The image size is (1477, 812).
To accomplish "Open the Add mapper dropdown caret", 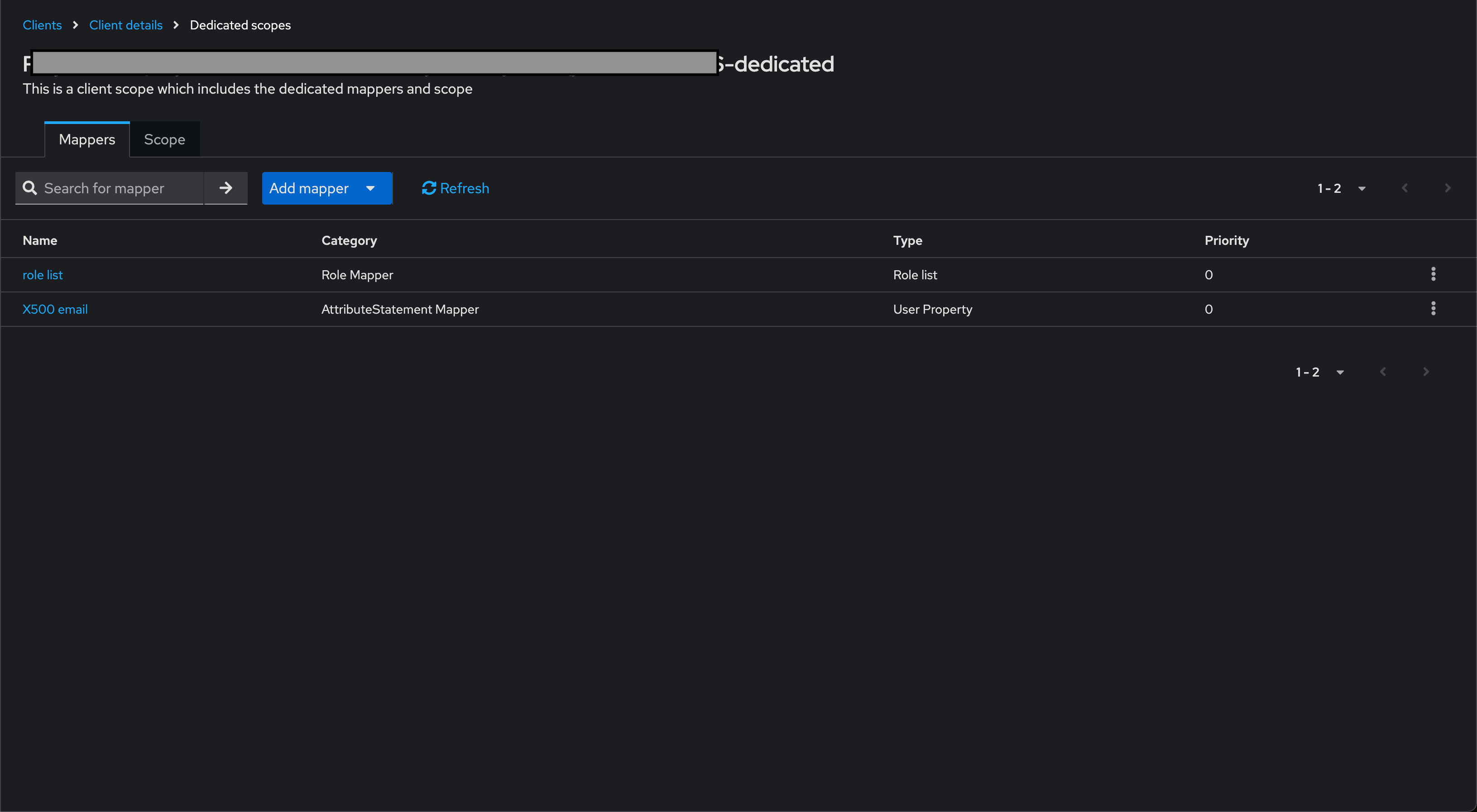I will (370, 188).
